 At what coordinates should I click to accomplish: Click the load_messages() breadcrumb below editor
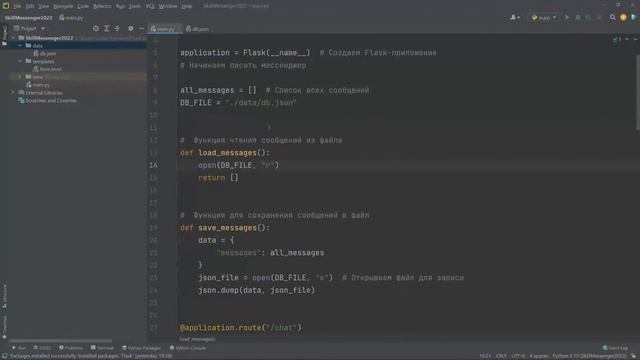tap(197, 339)
